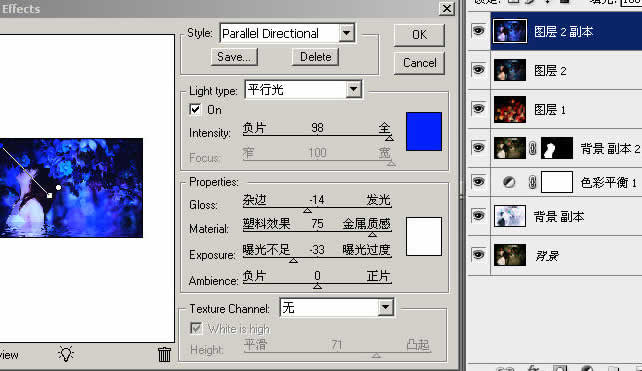The height and width of the screenshot is (371, 642).
Task: Click the 背景 layer name
Action: [x=547, y=256]
